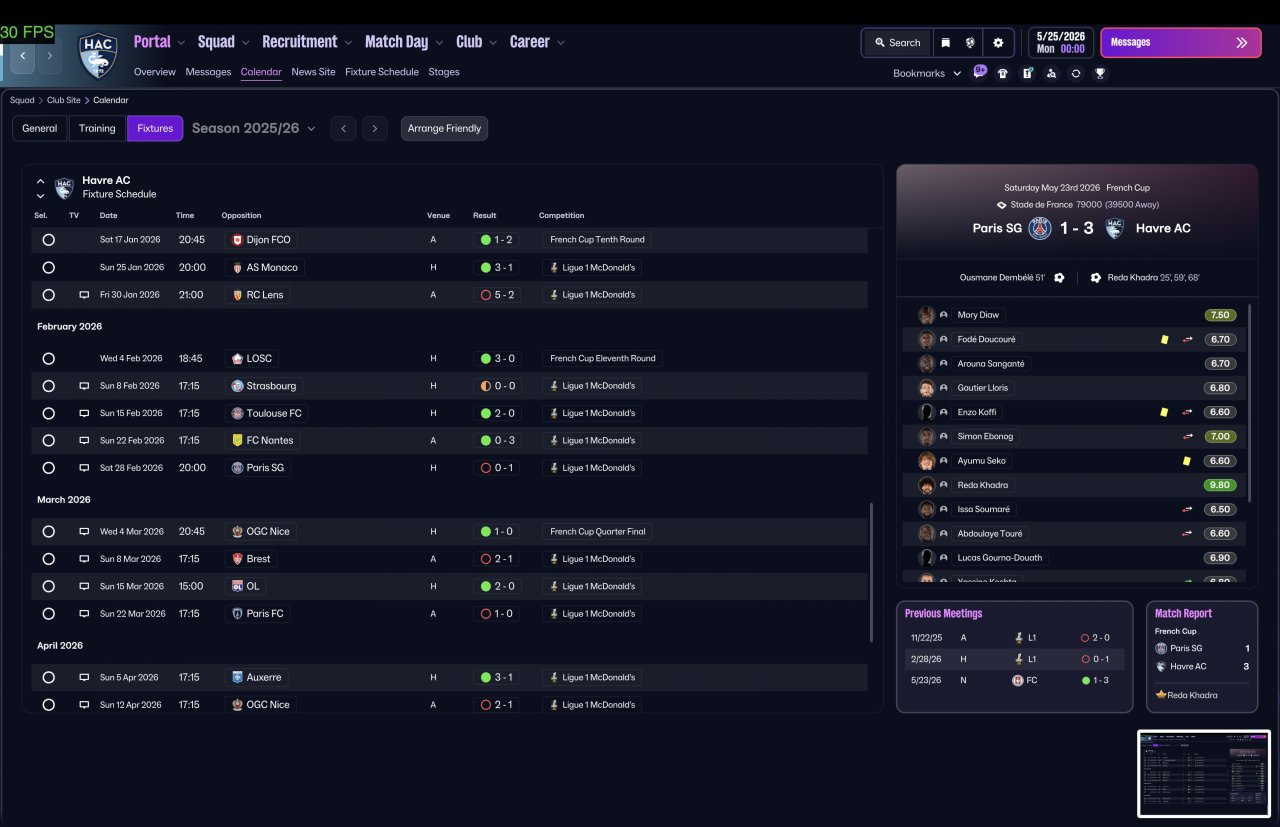Click the Reda Khadra player portrait
The image size is (1280, 827).
coord(927,485)
